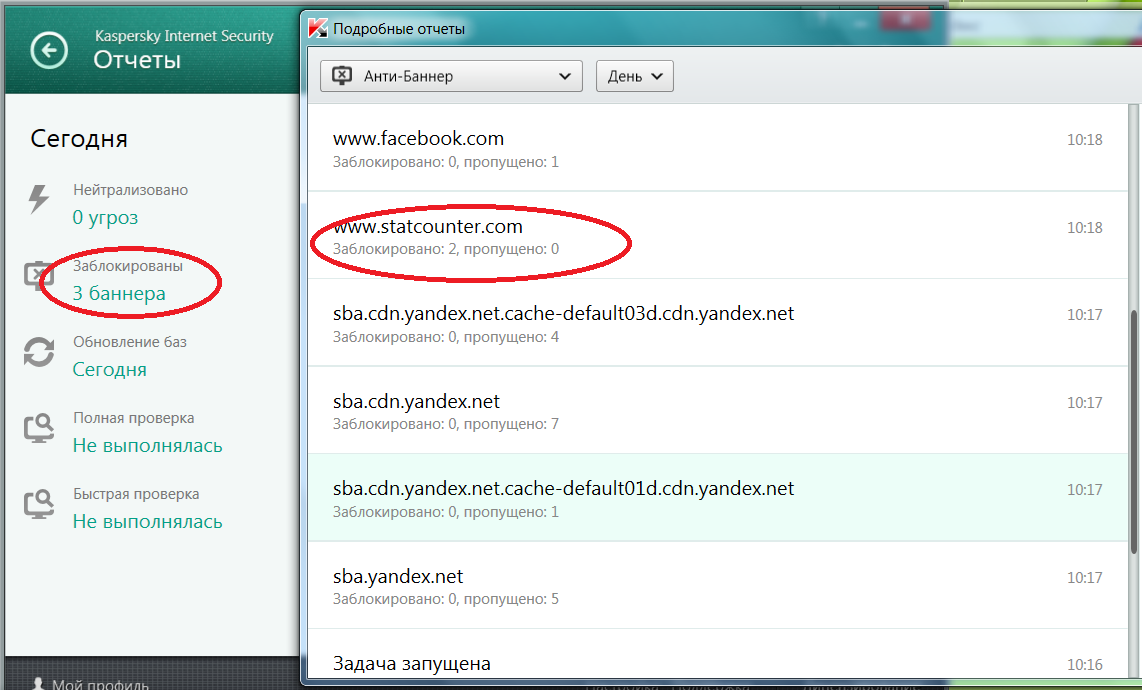Click 'Не выполнялась' under Быстрая проверка
The width and height of the screenshot is (1142, 690).
pyautogui.click(x=147, y=521)
